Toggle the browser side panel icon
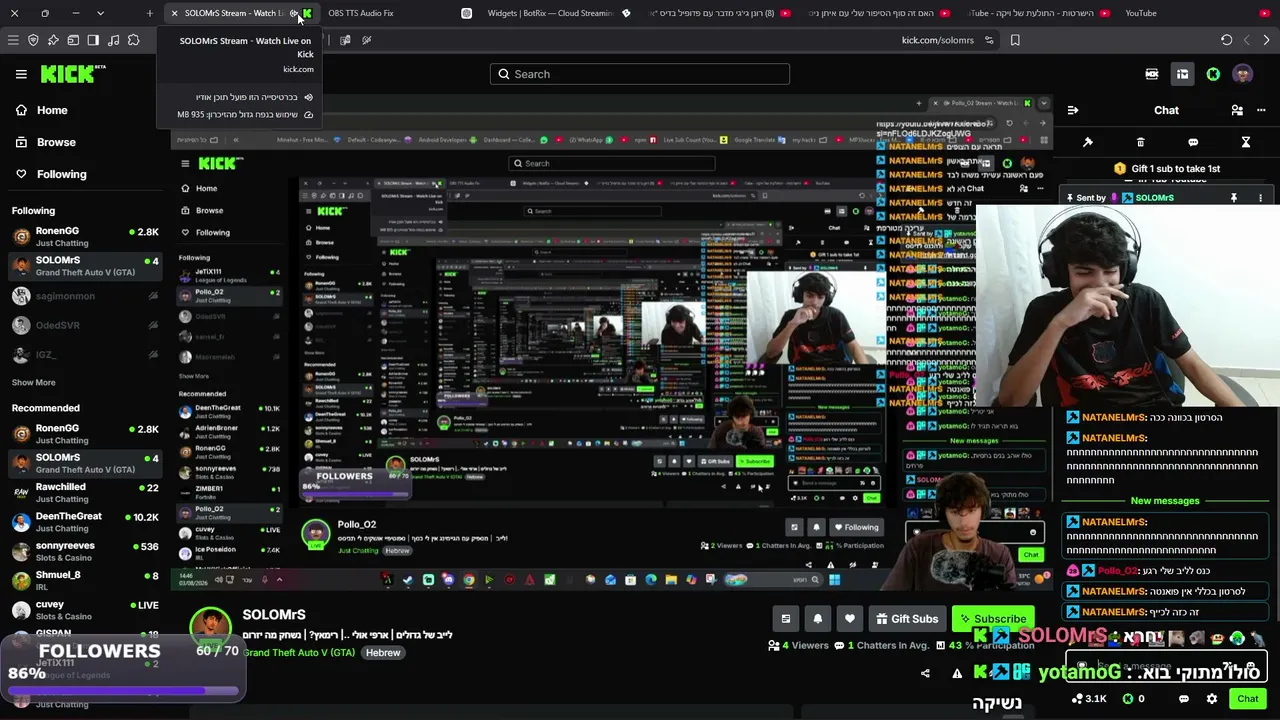This screenshot has width=1280, height=720. tap(93, 40)
